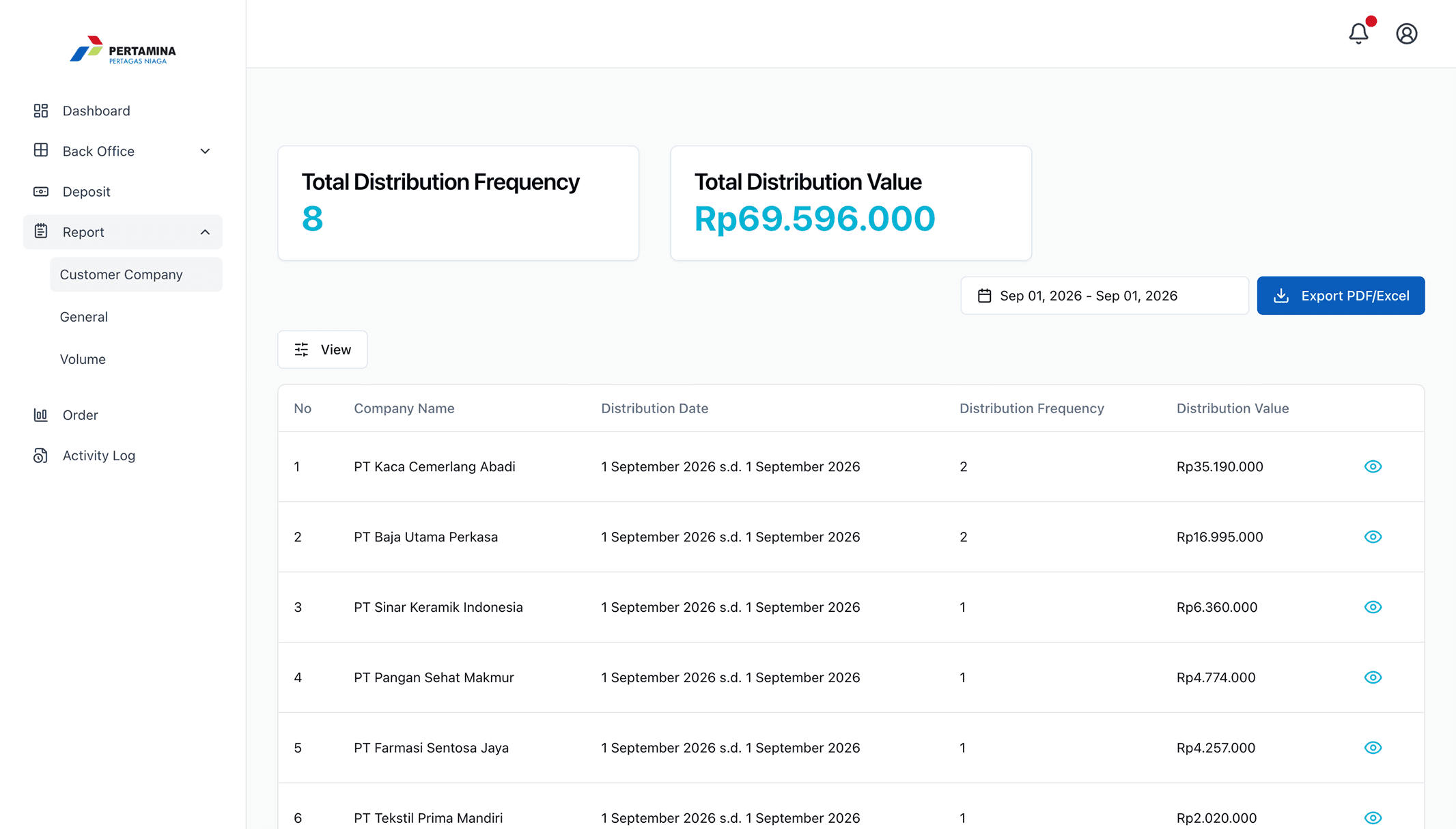This screenshot has width=1456, height=829.
Task: Open the user profile icon
Action: pos(1407,33)
